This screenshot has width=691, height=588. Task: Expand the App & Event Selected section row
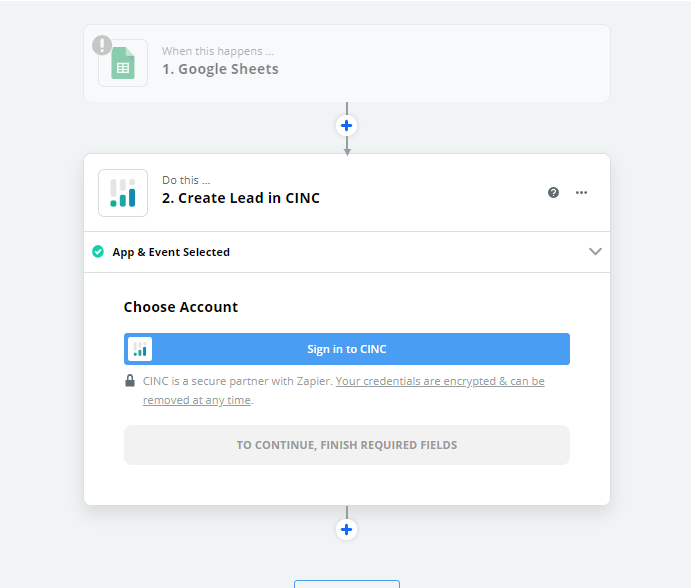pyautogui.click(x=347, y=252)
